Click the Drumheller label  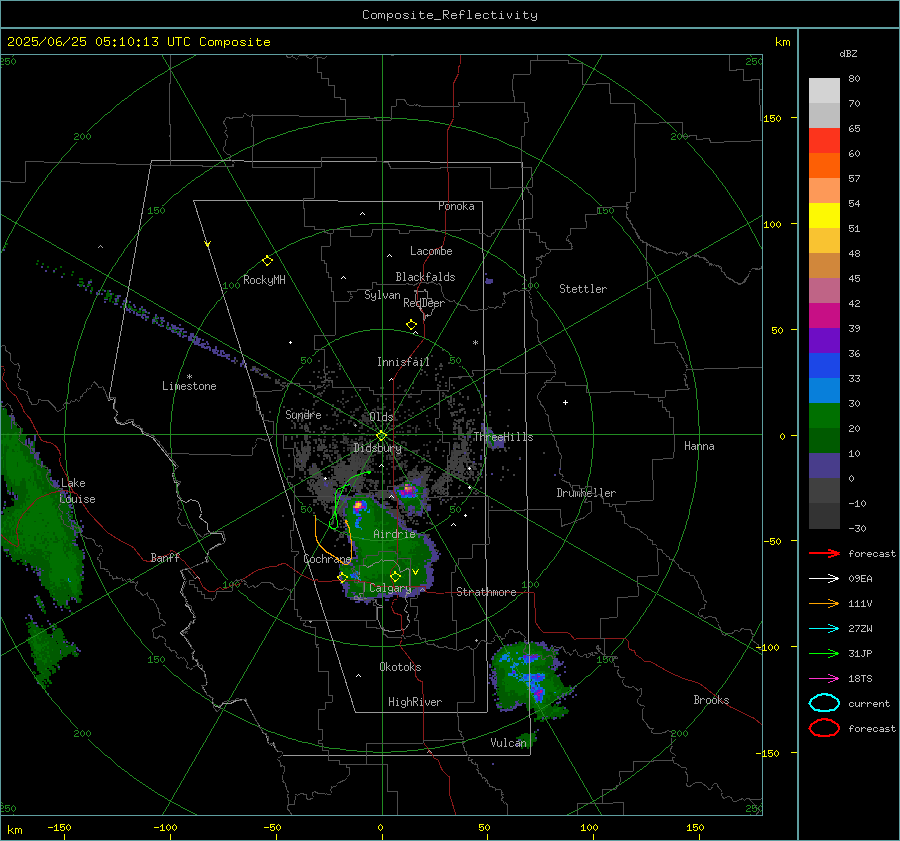[x=586, y=493]
